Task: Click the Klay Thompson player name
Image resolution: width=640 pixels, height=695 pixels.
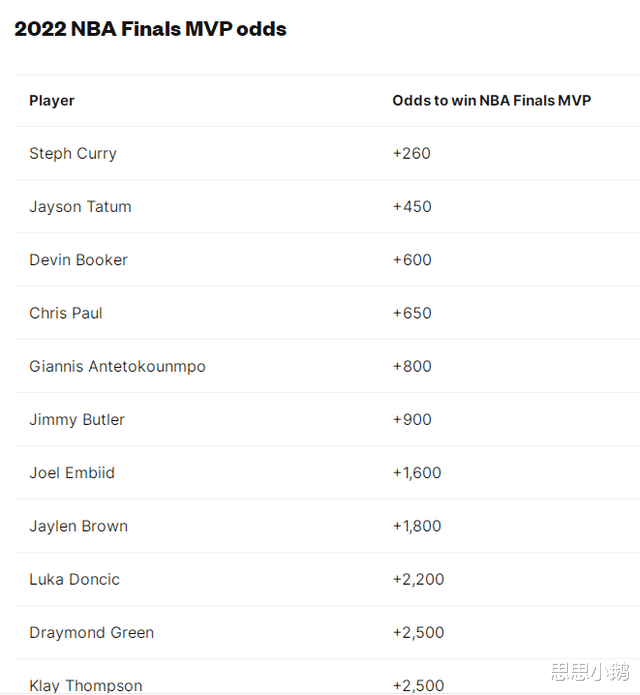Action: 86,685
